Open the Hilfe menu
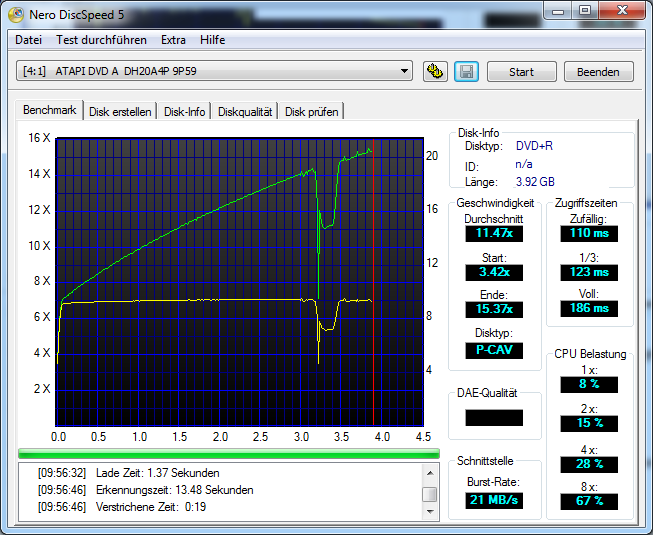 pos(212,40)
